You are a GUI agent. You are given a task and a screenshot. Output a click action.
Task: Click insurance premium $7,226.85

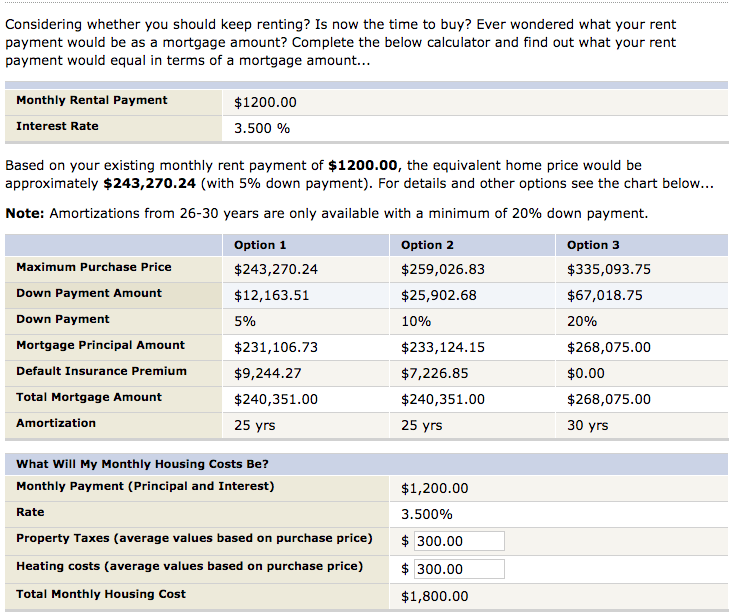coord(434,374)
